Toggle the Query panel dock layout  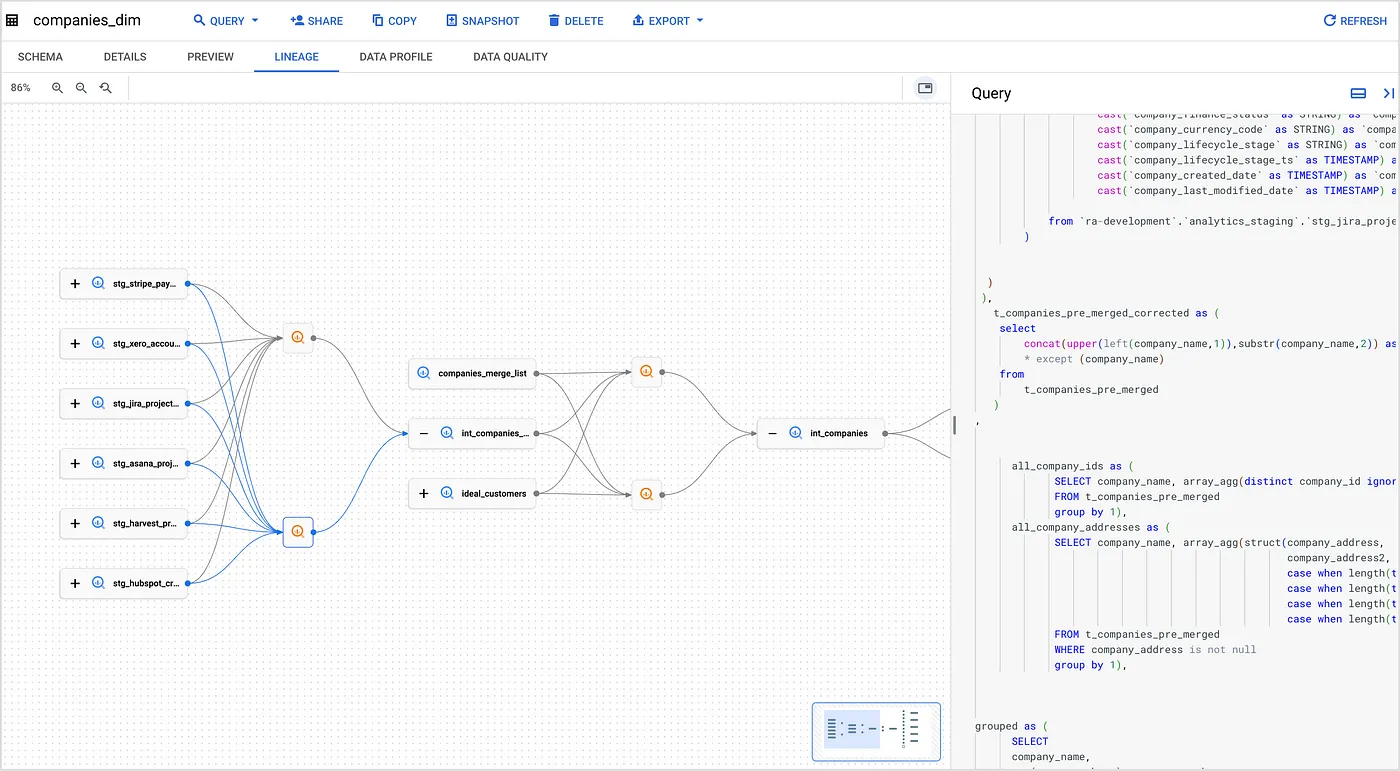tap(1358, 93)
